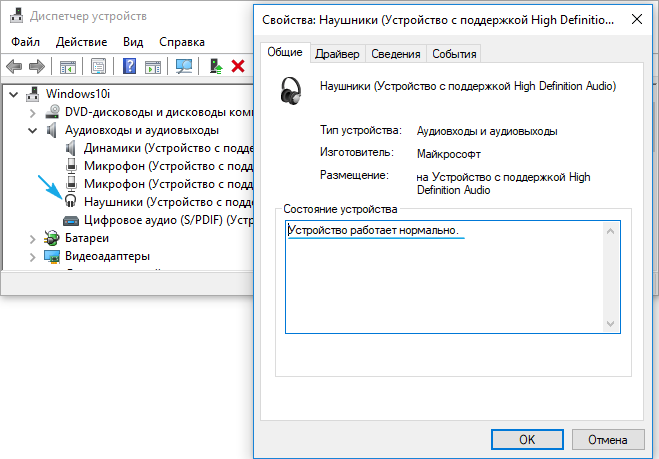659x459 pixels.
Task: Click the show/hide console tree icon
Action: (x=68, y=66)
